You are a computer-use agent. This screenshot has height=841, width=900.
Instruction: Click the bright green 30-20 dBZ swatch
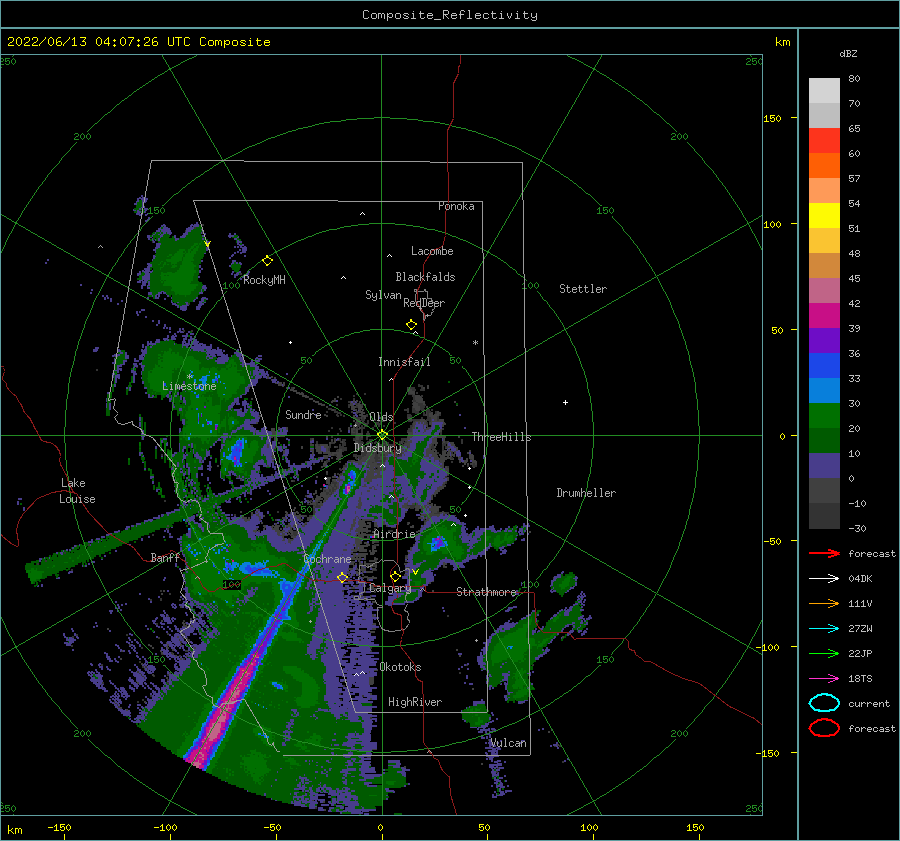pyautogui.click(x=824, y=416)
